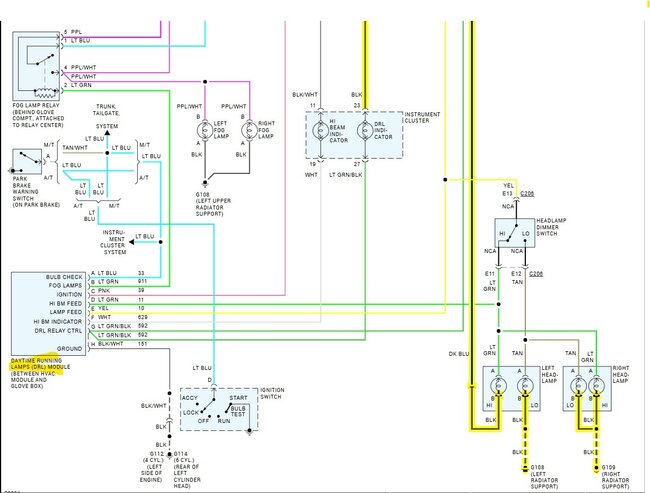Click the left headlamp LO bulb symbol
This screenshot has height=493, width=650.
tap(525, 386)
